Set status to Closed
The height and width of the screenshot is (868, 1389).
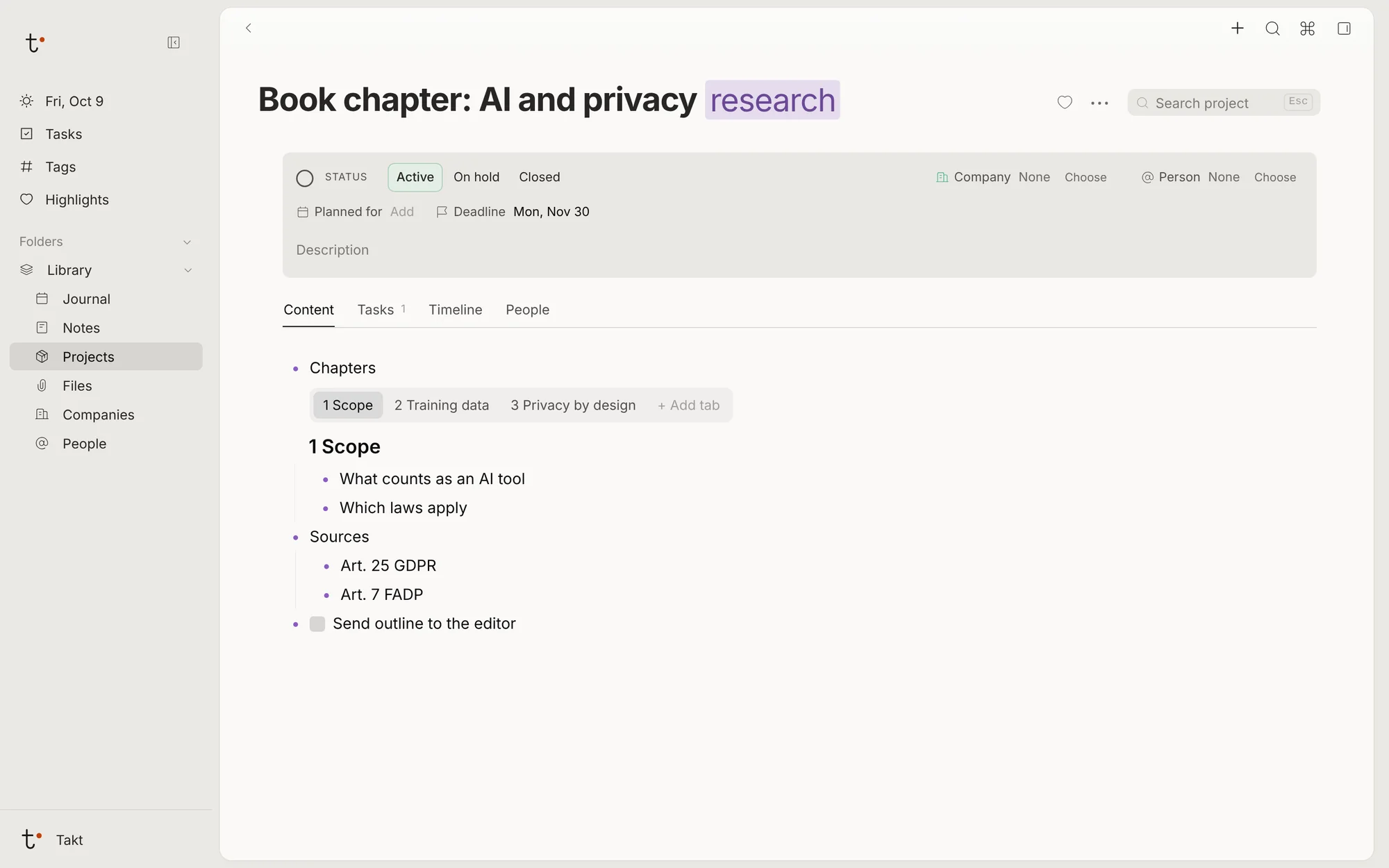coord(539,177)
